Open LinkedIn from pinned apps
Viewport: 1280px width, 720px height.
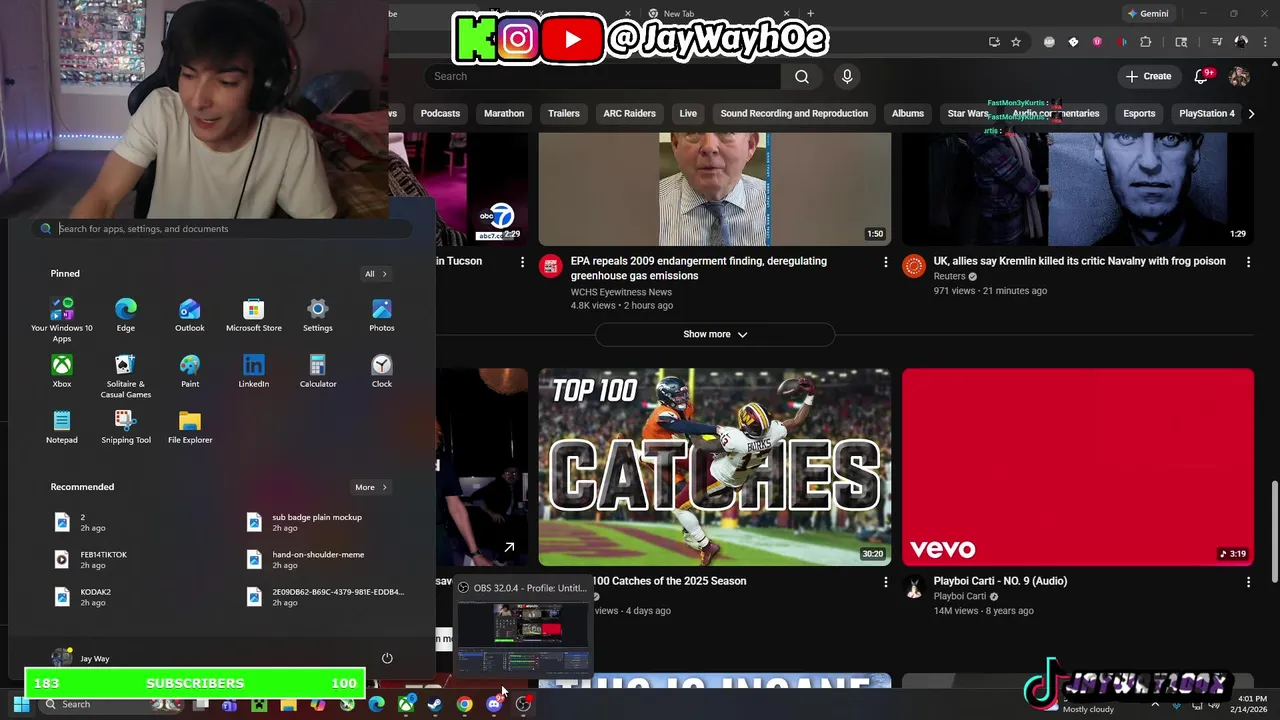pyautogui.click(x=254, y=371)
